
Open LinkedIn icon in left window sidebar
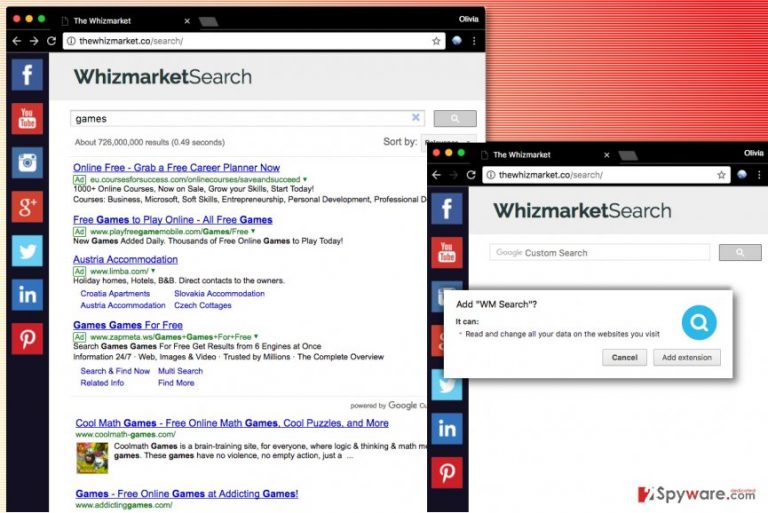point(27,294)
